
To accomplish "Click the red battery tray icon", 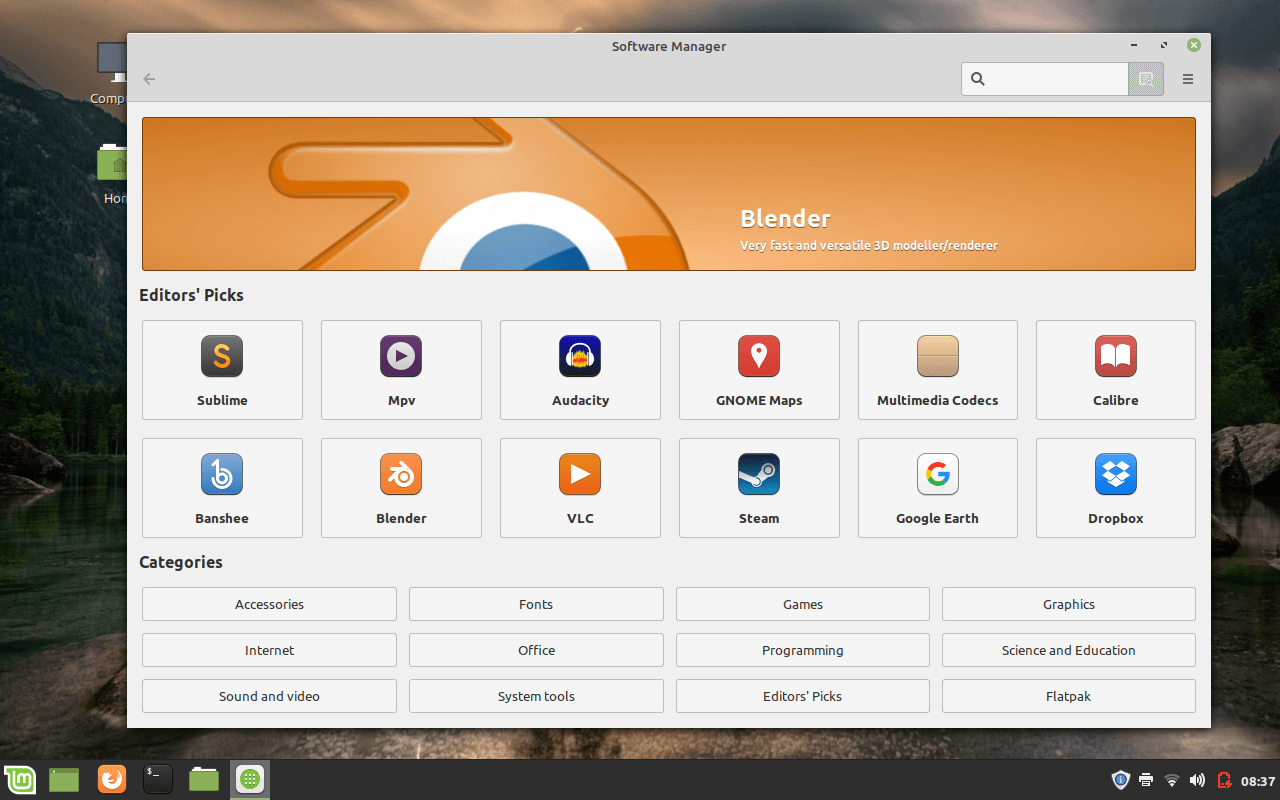I will (x=1223, y=780).
